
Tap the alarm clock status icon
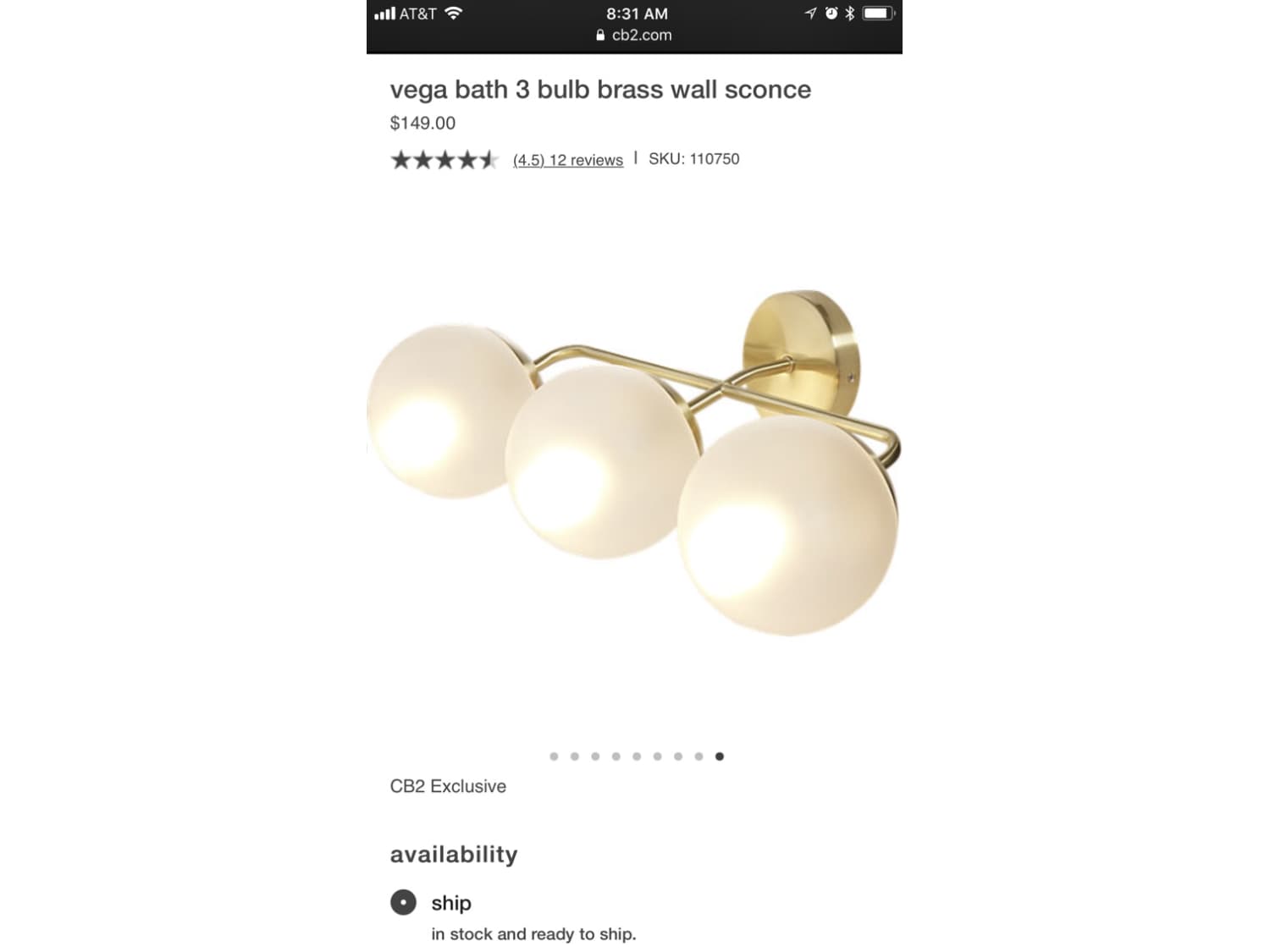tap(831, 14)
